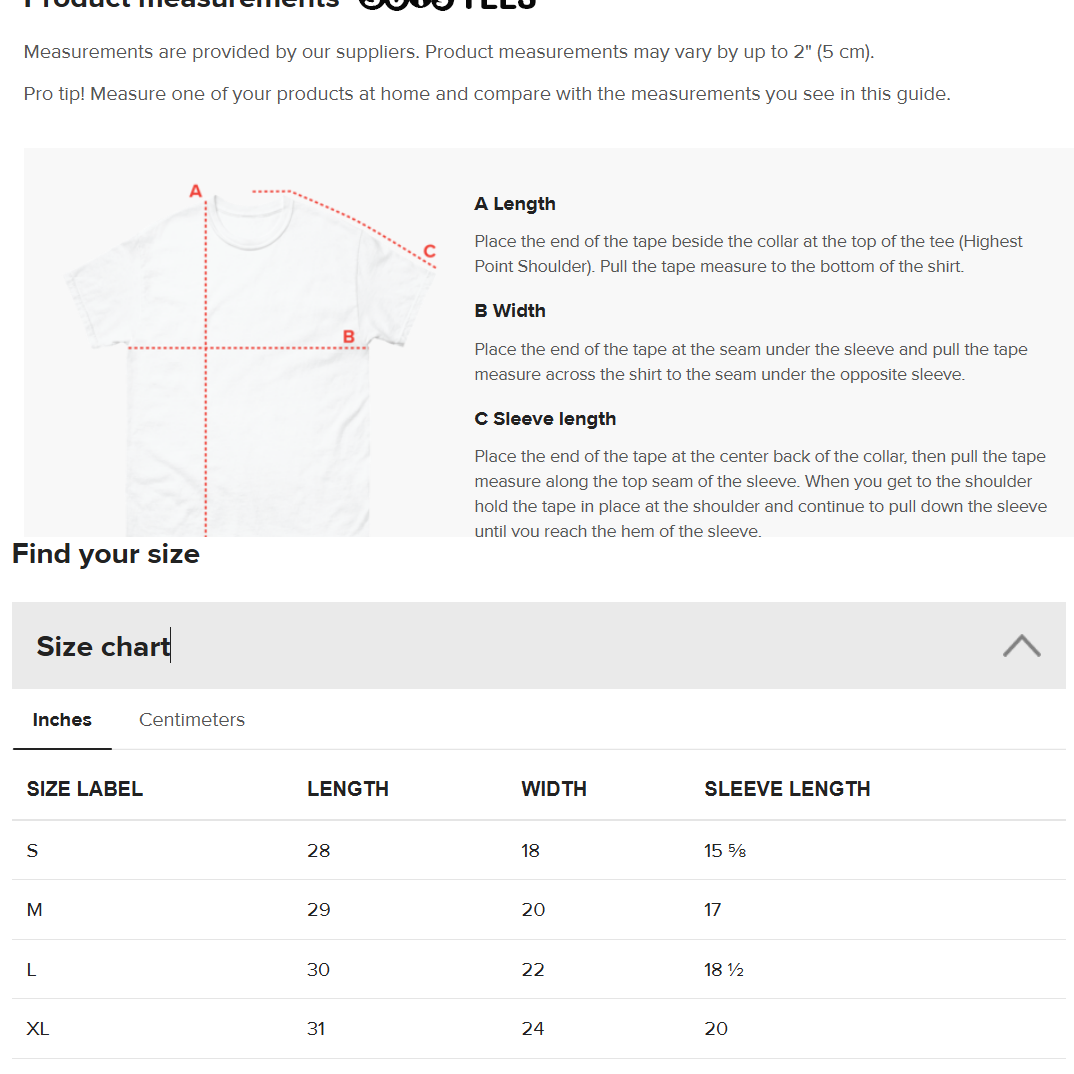The width and height of the screenshot is (1074, 1074).
Task: Click the WIDTH column header
Action: (x=554, y=789)
